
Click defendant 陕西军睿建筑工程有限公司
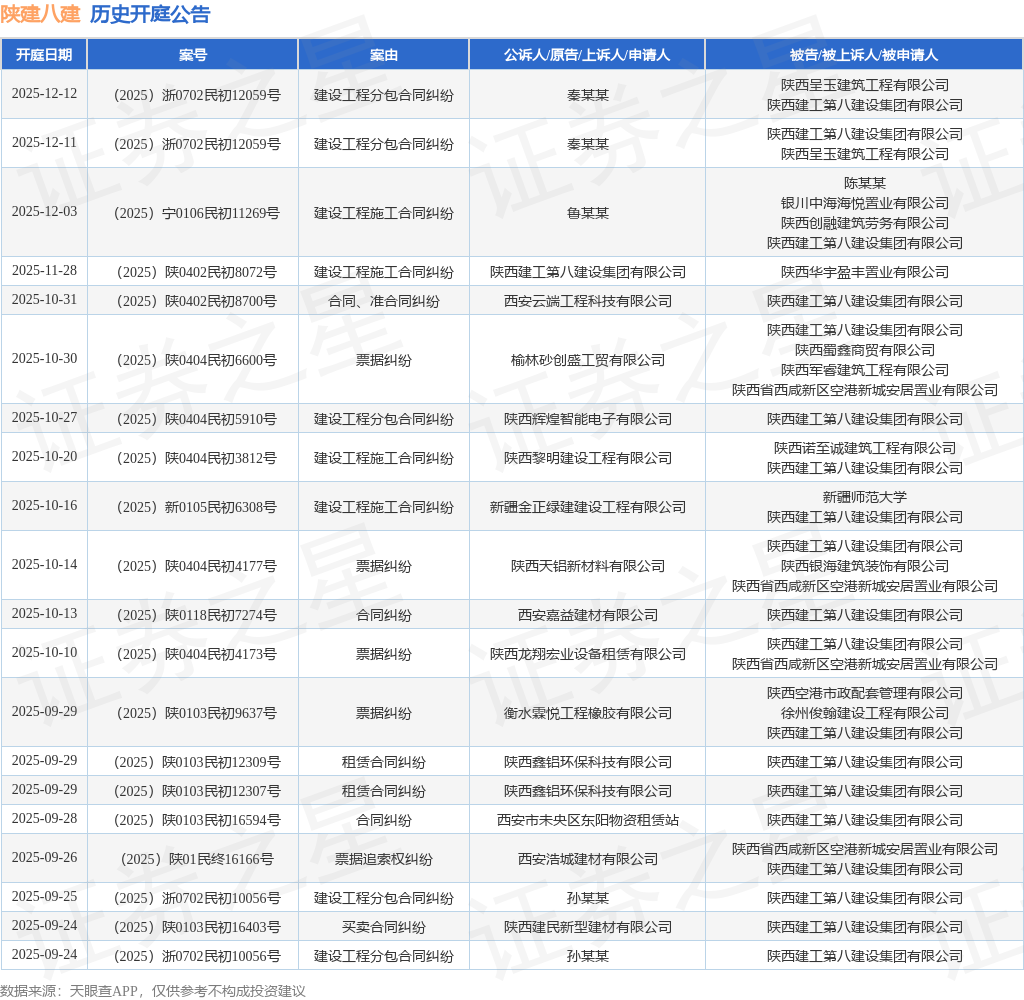865,370
